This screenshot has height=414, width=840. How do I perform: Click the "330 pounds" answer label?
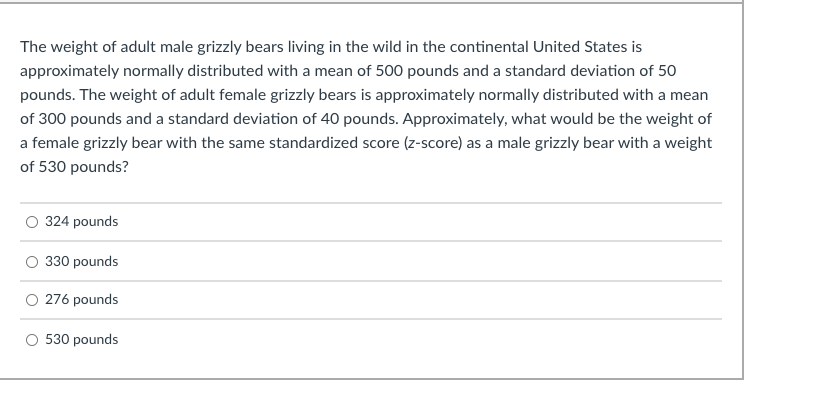pyautogui.click(x=82, y=262)
